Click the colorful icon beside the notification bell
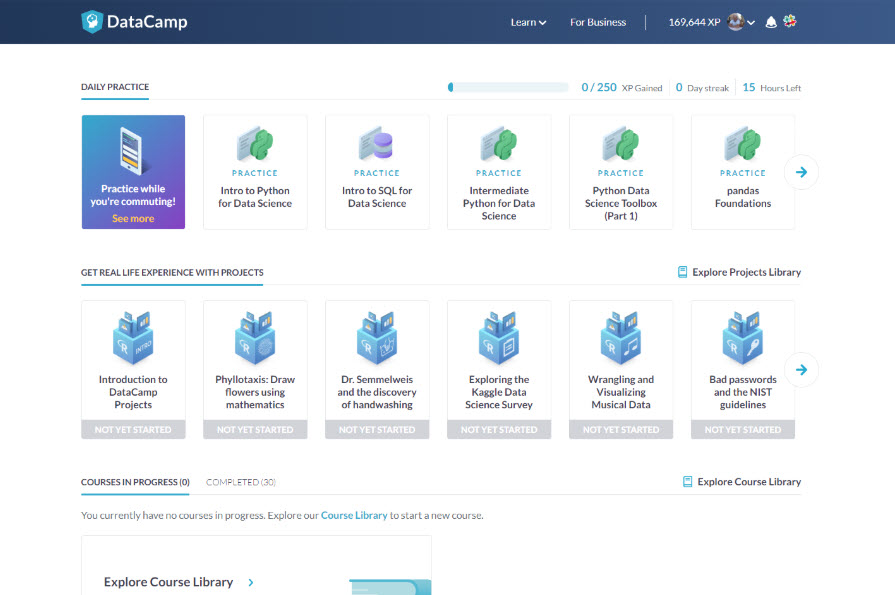Viewport: 895px width, 595px height. pos(789,21)
